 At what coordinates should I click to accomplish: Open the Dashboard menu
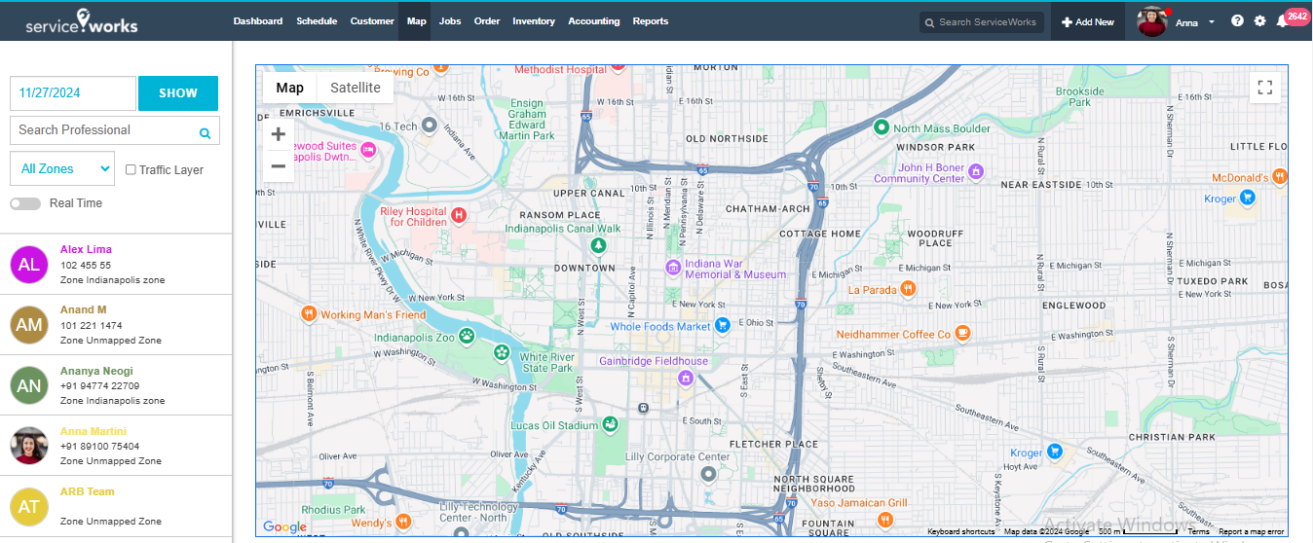pos(258,21)
